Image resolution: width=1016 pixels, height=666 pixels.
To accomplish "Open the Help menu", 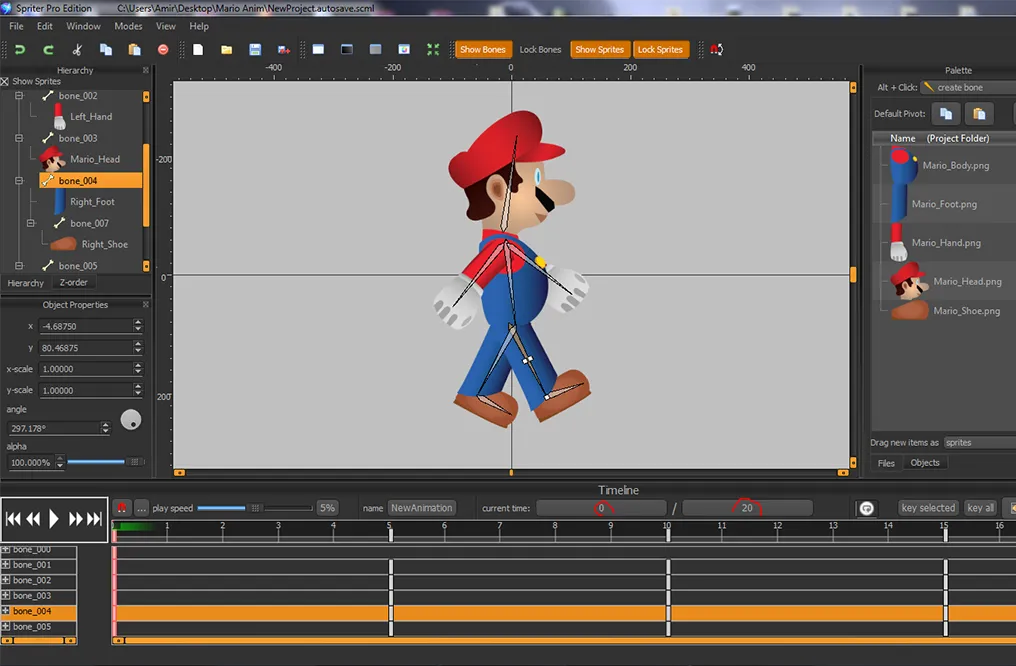I will 199,27.
